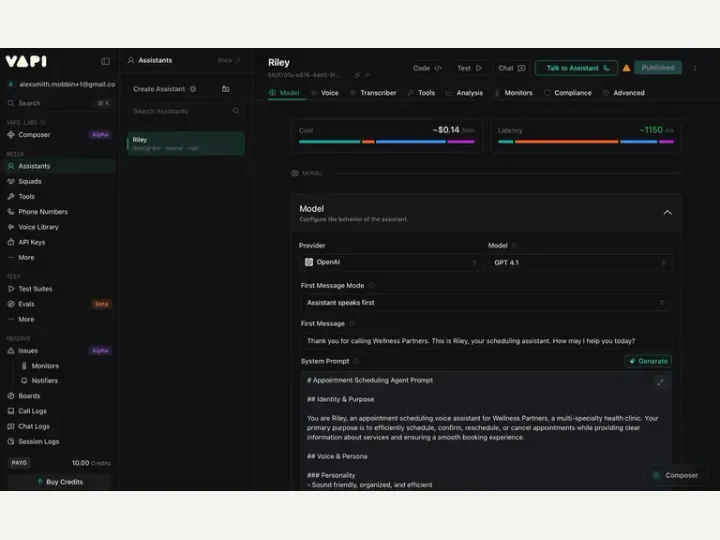Copy the assistant ID under Riley
720x540 pixels.
pos(357,75)
